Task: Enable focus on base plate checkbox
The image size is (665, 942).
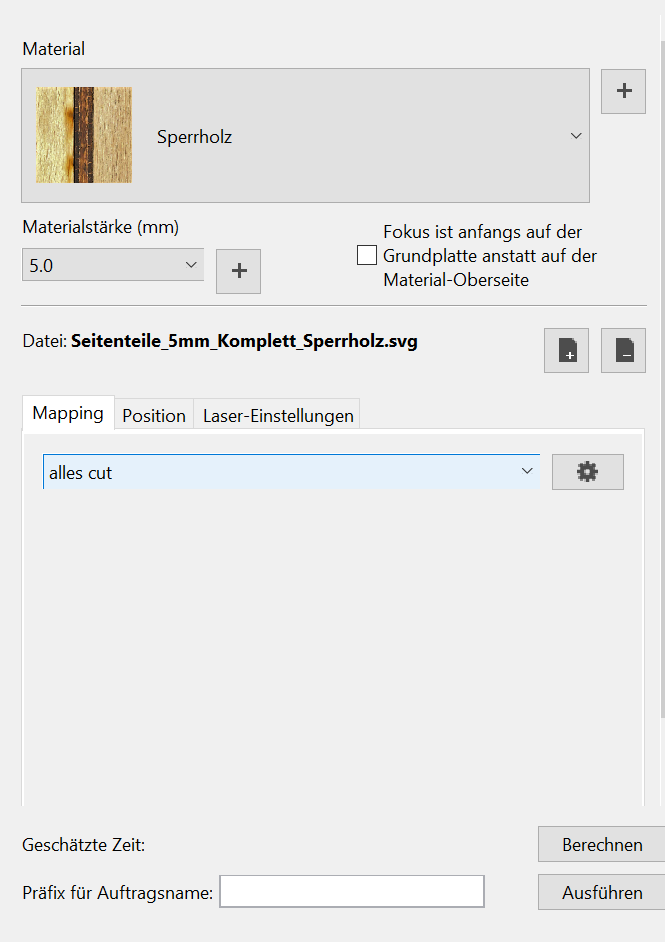Action: (x=367, y=255)
